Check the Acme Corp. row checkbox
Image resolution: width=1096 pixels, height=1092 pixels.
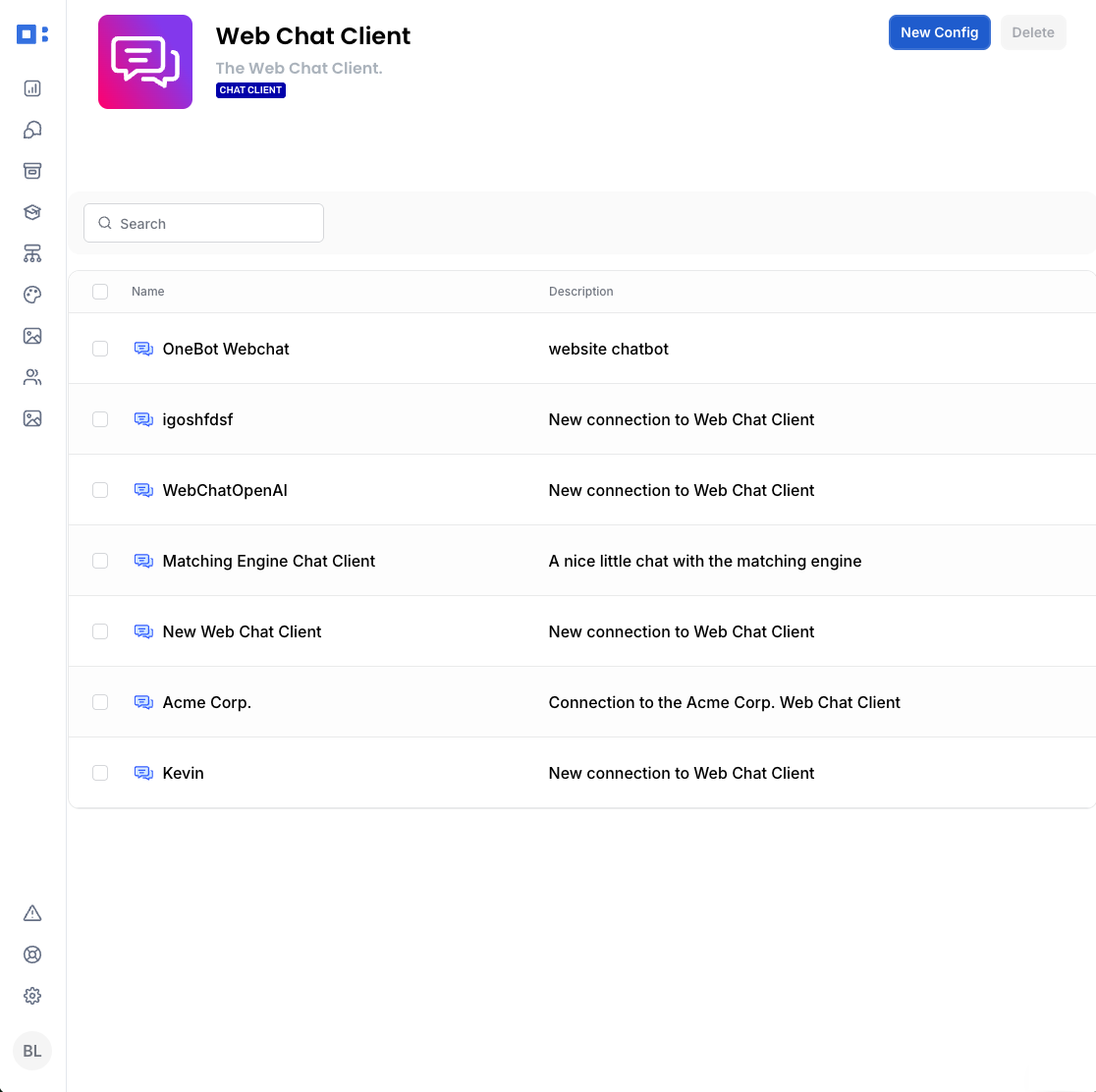coord(100,701)
